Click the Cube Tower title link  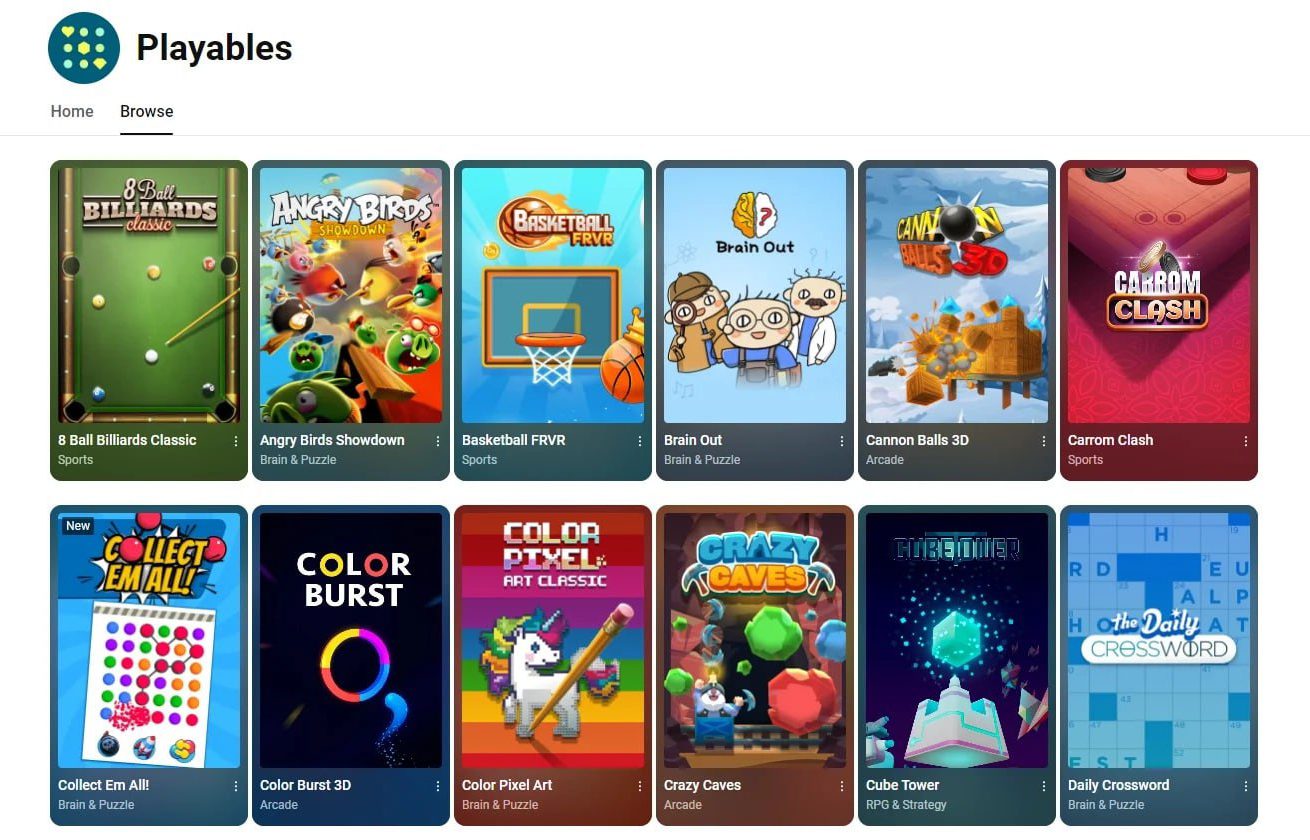point(903,785)
